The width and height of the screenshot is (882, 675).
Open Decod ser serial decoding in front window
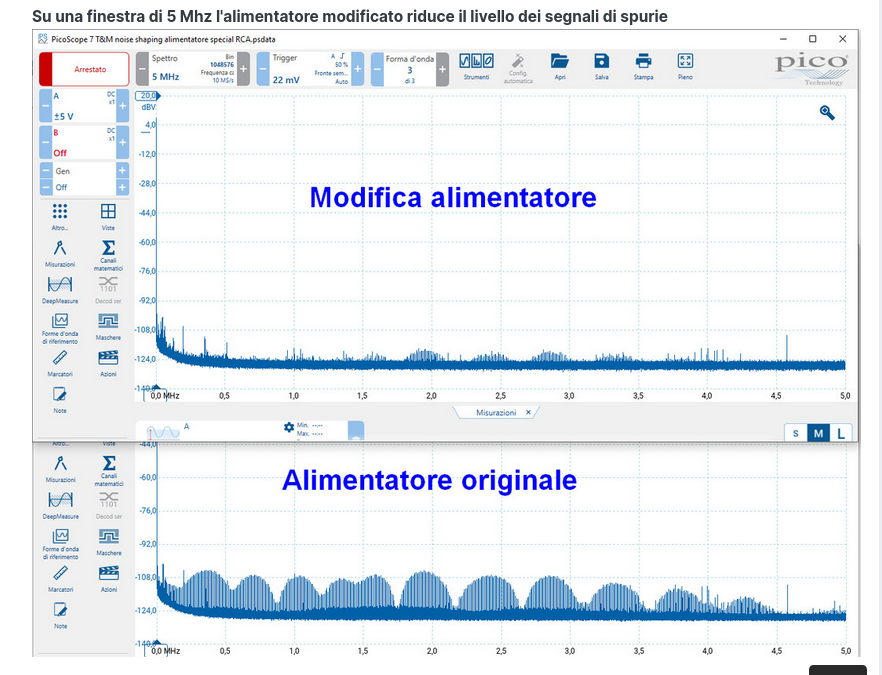(x=108, y=290)
